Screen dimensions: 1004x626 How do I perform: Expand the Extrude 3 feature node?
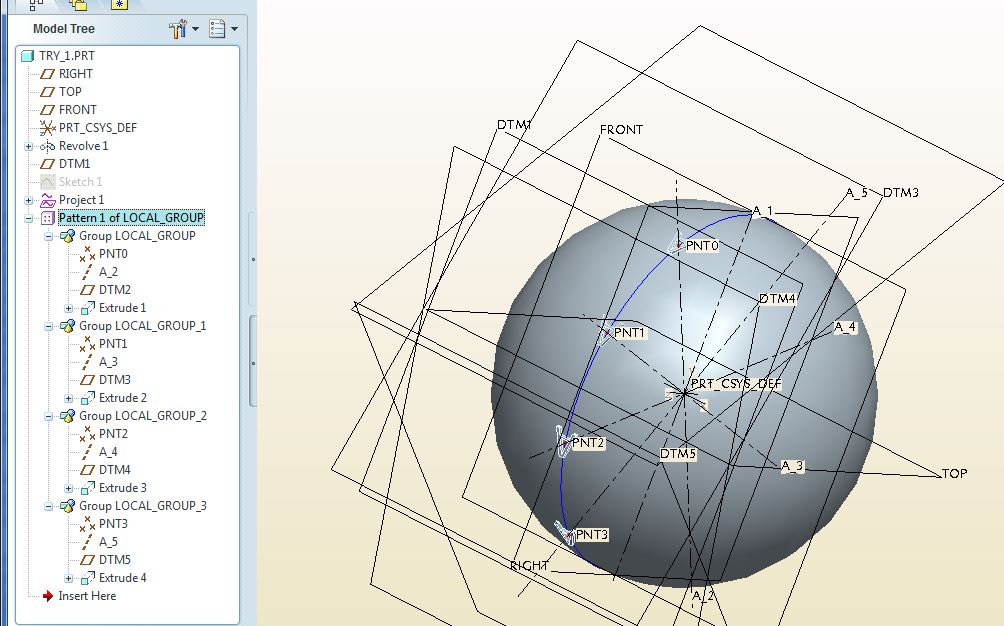69,489
